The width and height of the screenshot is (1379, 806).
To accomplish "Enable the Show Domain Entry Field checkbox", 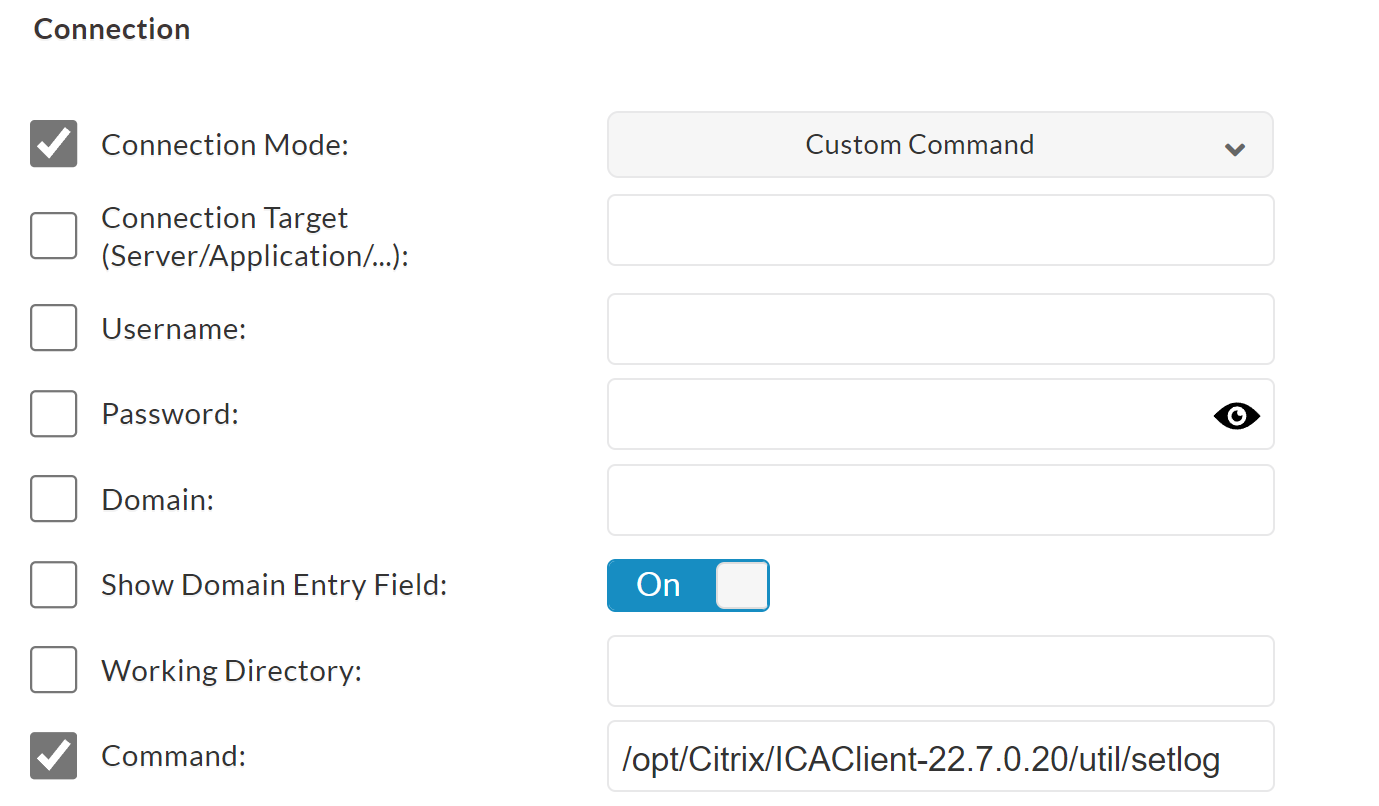I will [53, 584].
